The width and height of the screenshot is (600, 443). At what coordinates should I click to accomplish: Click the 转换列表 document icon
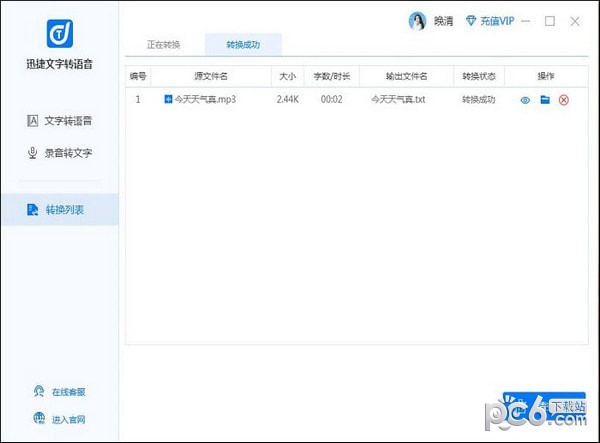33,210
